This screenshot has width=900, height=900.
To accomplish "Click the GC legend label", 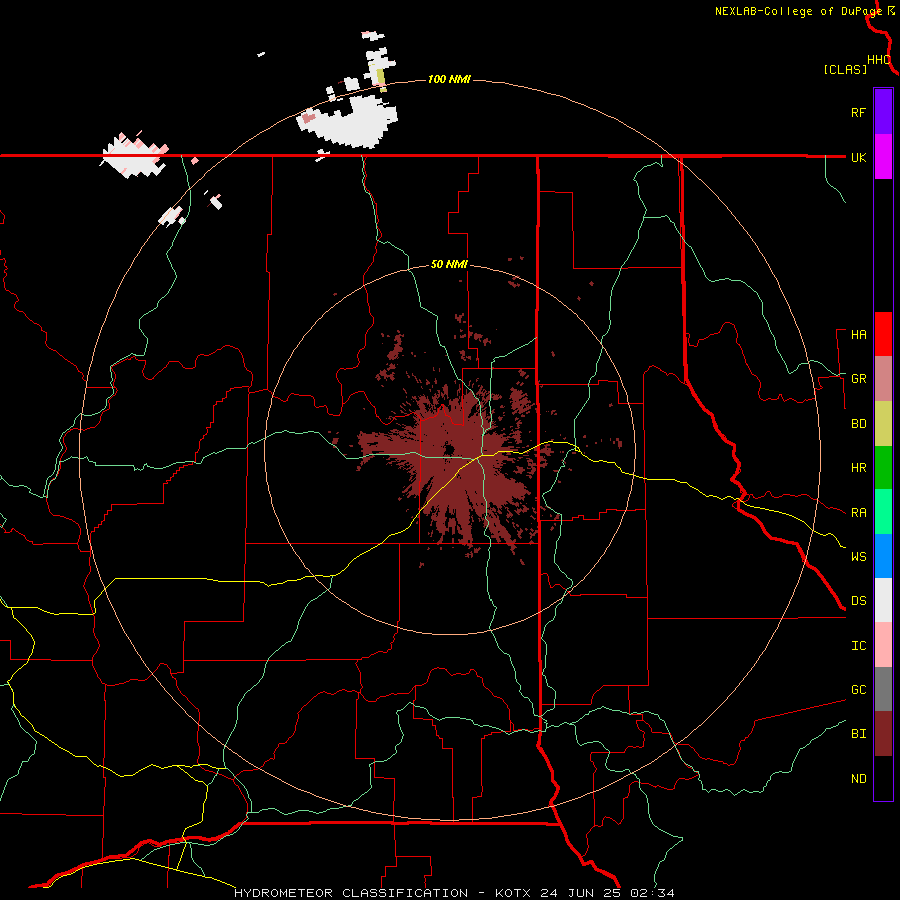I will point(859,689).
